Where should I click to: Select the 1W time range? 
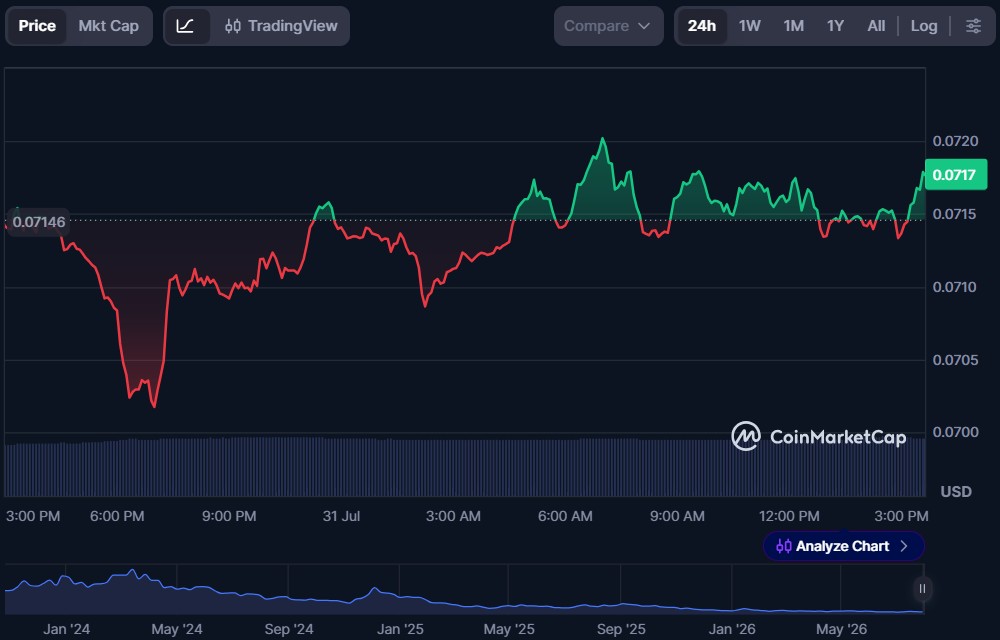coord(749,26)
